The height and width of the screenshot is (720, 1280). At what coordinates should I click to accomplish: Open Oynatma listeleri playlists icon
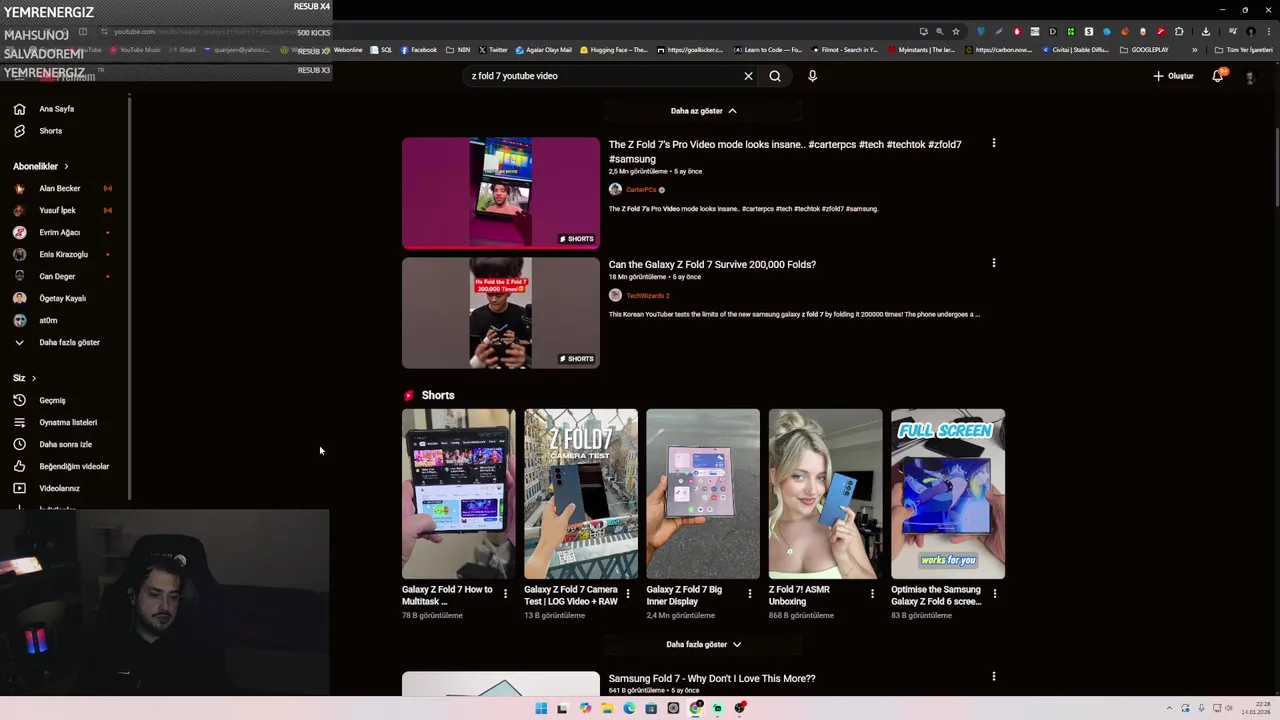coord(19,422)
